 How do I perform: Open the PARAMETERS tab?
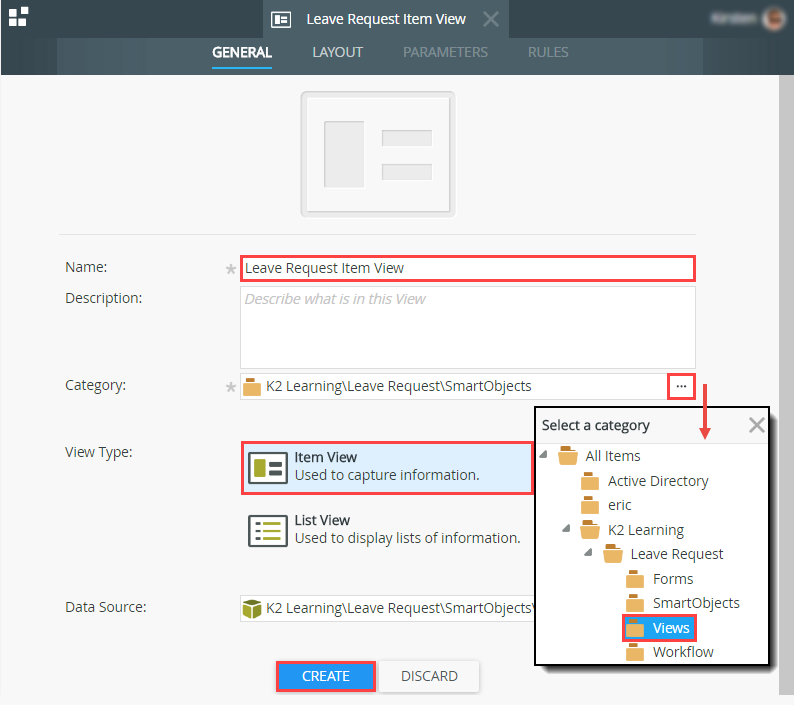(x=445, y=52)
